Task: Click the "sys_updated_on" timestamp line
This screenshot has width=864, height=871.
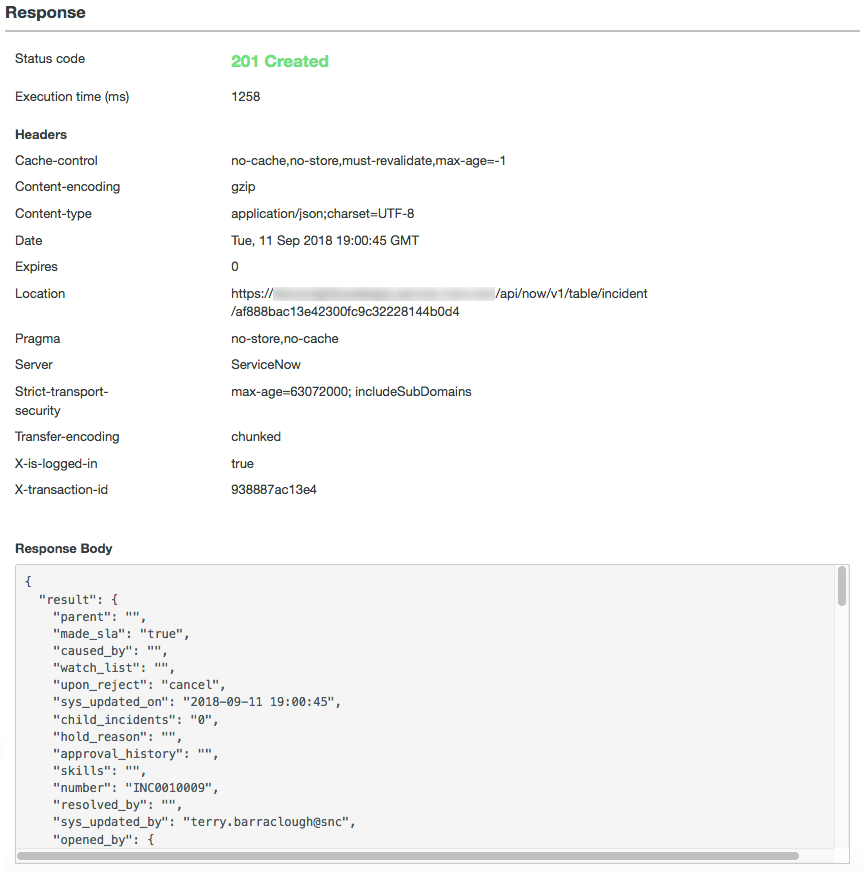Action: click(197, 702)
